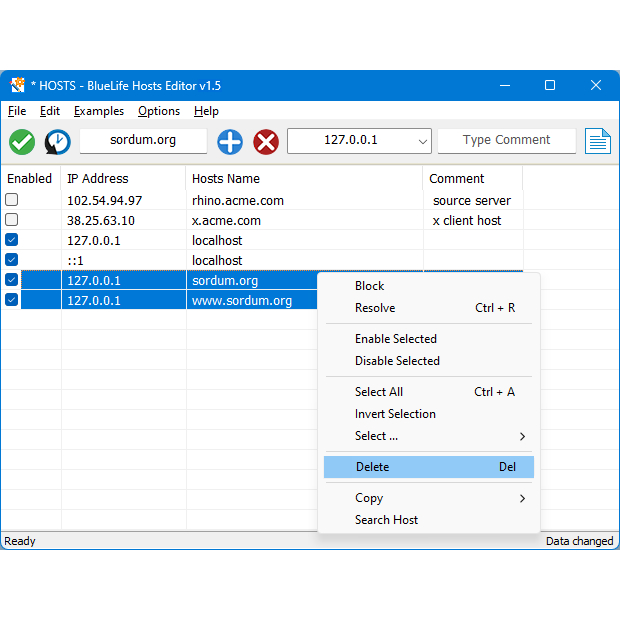Viewport: 620px width, 620px height.
Task: Toggle the rhino.acme.com enabled checkbox
Action: click(x=11, y=200)
